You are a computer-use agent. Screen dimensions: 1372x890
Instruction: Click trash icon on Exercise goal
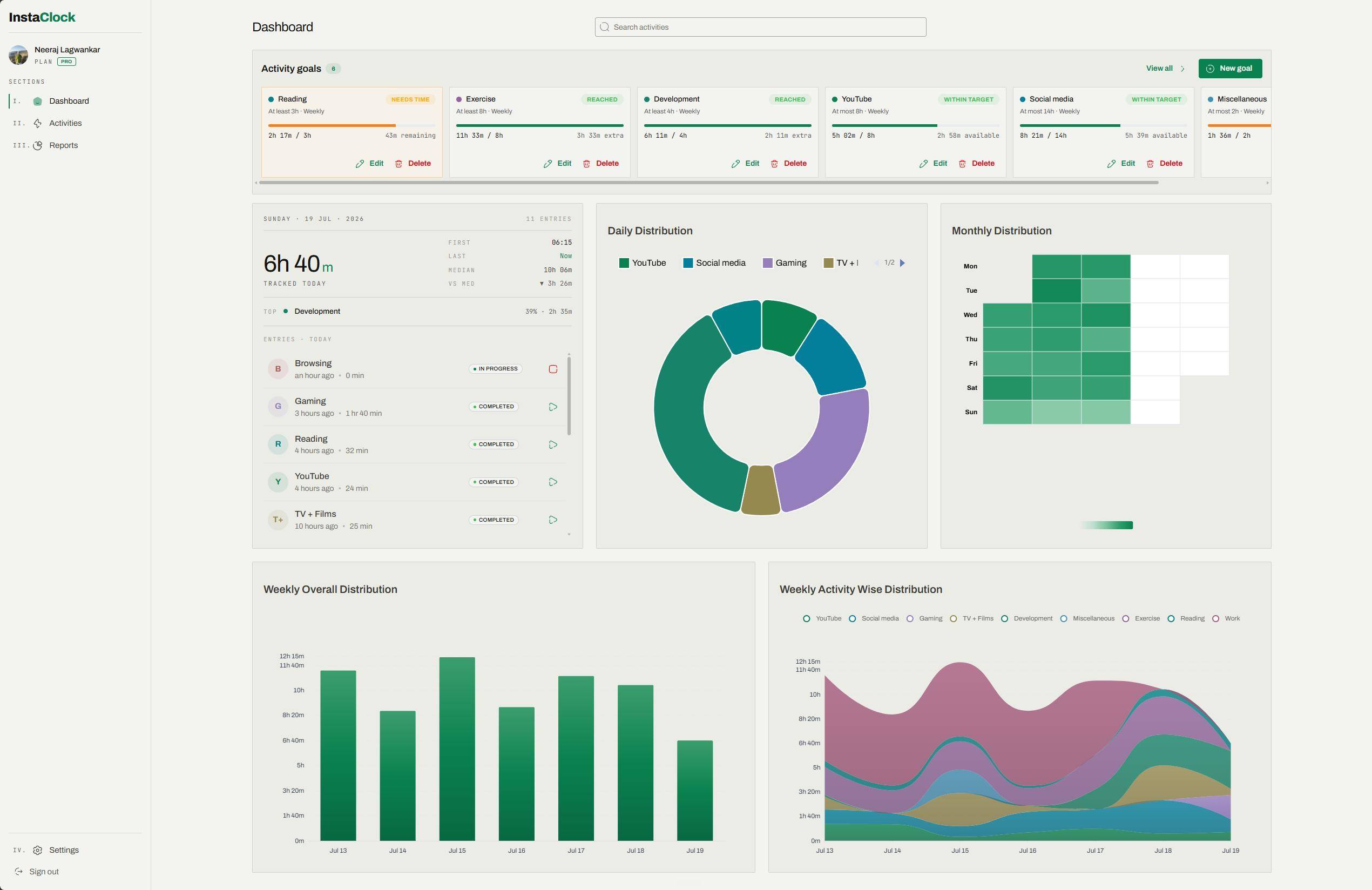(586, 164)
